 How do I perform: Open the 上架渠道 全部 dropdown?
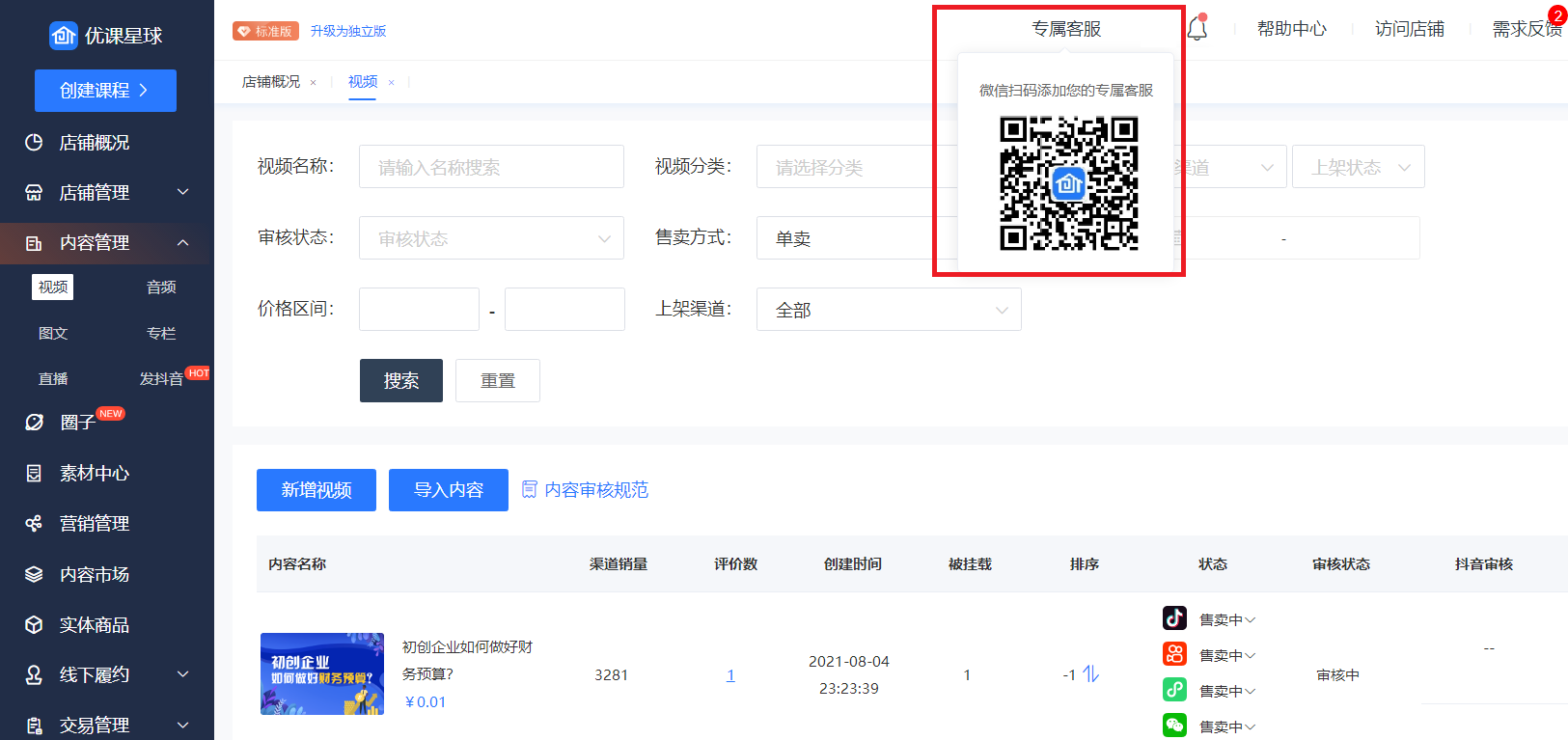pyautogui.click(x=889, y=310)
